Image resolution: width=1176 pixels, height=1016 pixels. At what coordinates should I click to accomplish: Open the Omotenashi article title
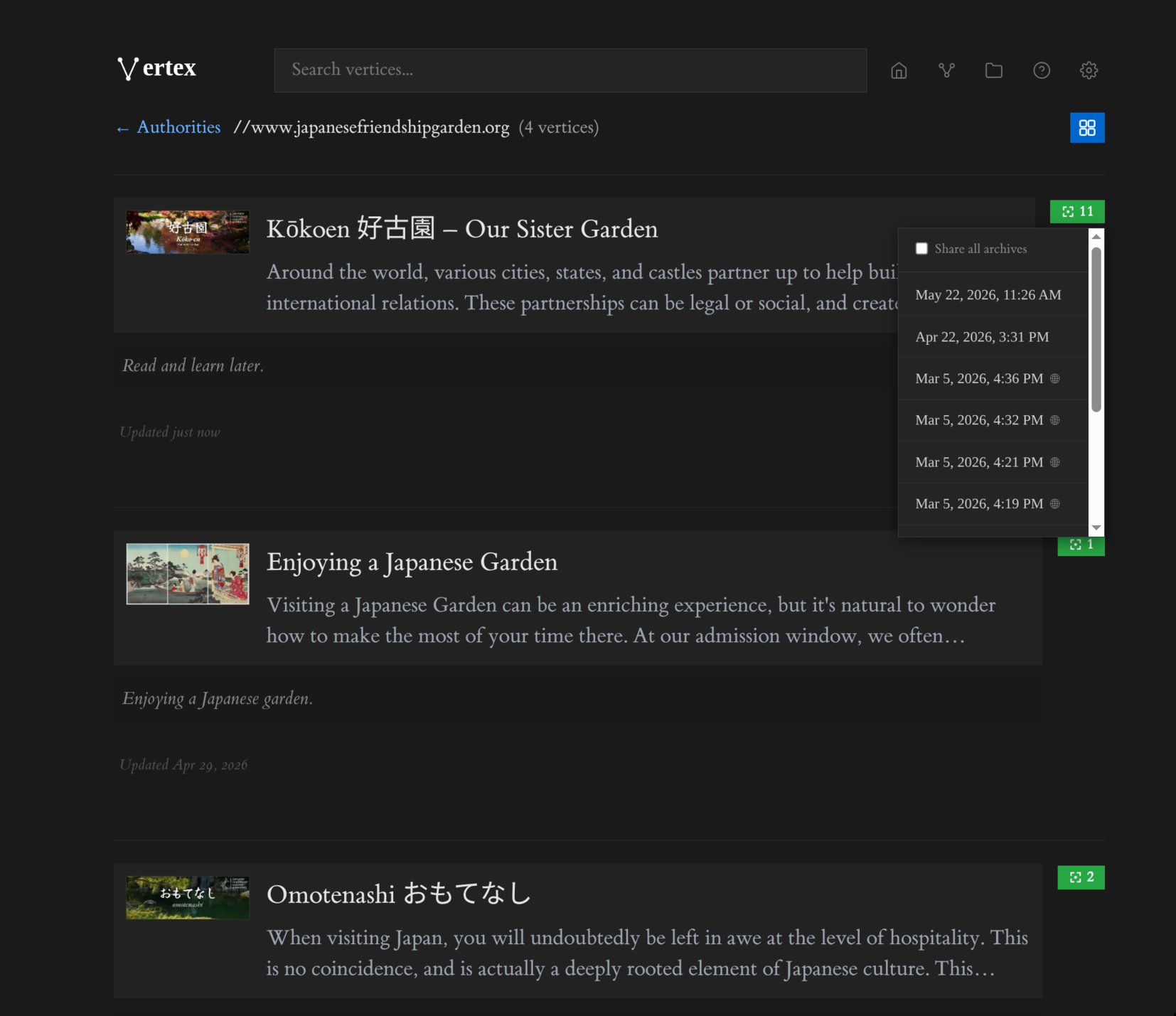(398, 894)
